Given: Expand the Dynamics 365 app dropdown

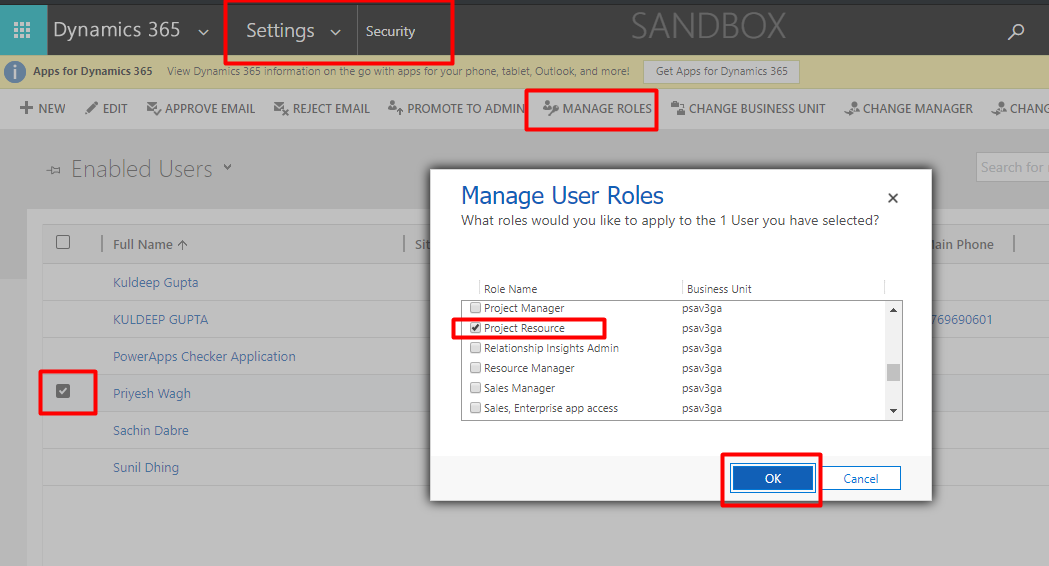Looking at the screenshot, I should (204, 32).
